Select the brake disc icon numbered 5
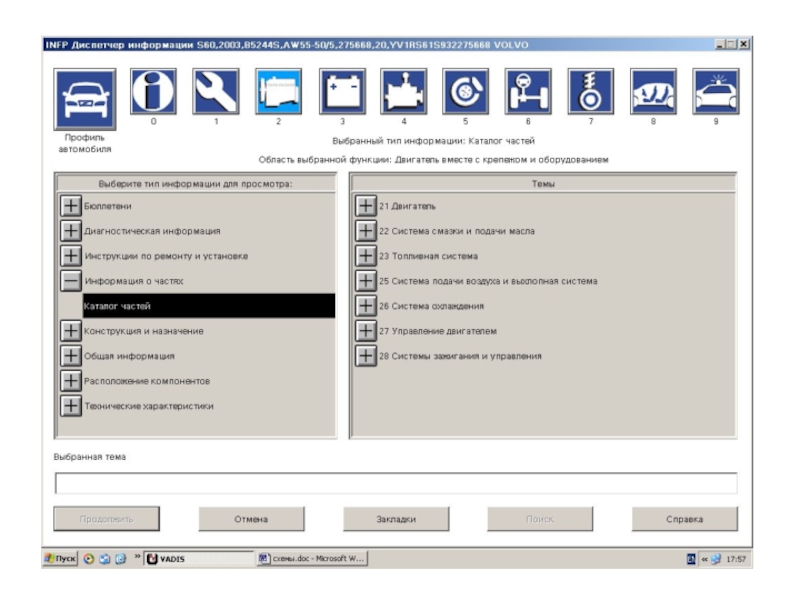800x600 pixels. tap(465, 91)
